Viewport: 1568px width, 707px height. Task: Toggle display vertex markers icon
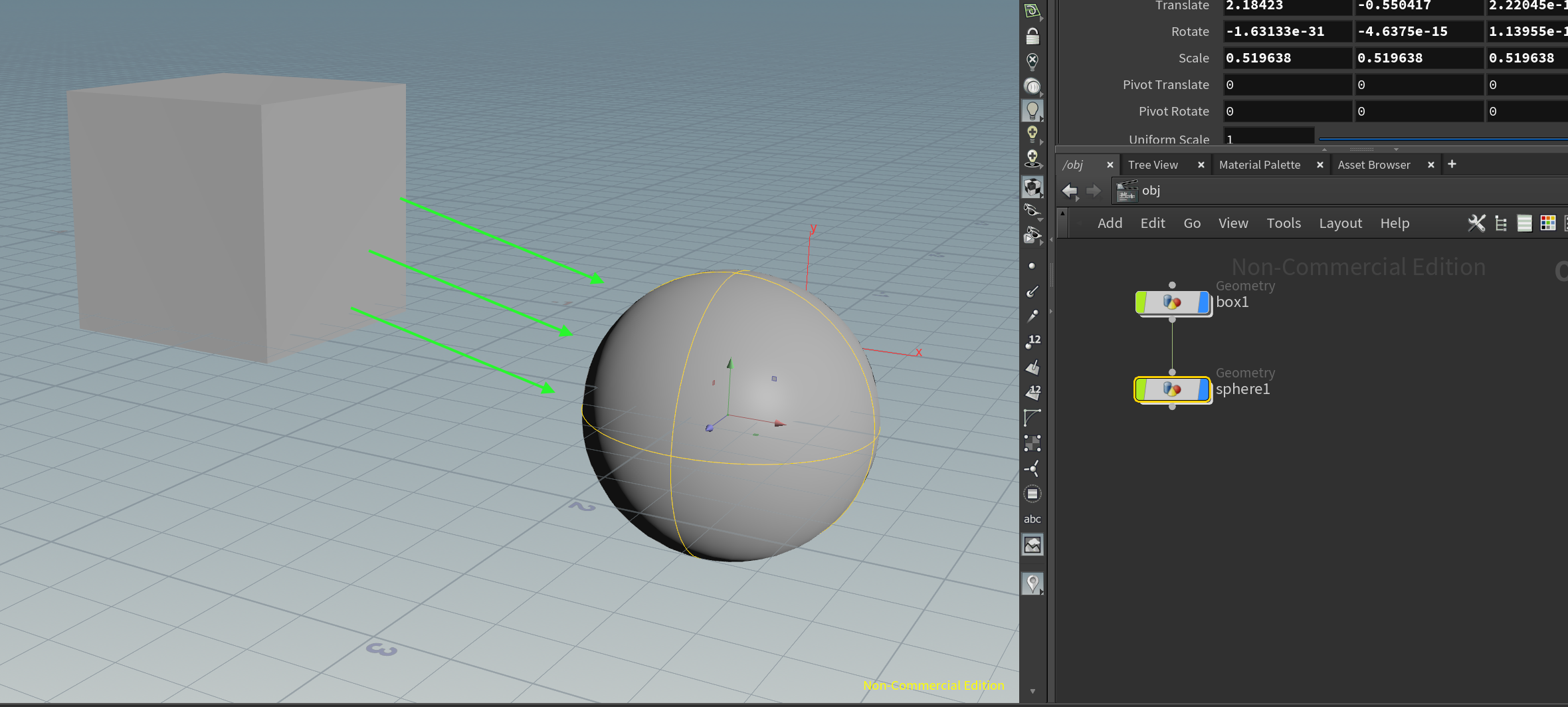point(1032,443)
